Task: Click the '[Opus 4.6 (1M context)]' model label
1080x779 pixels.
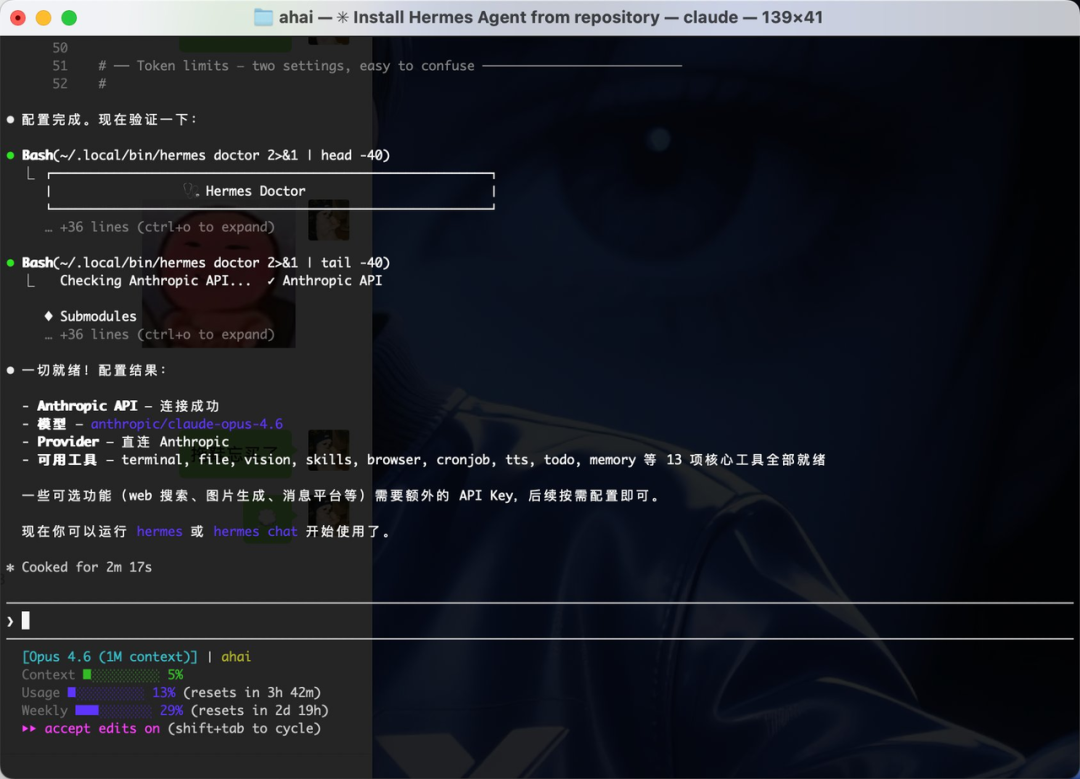Action: [x=110, y=657]
